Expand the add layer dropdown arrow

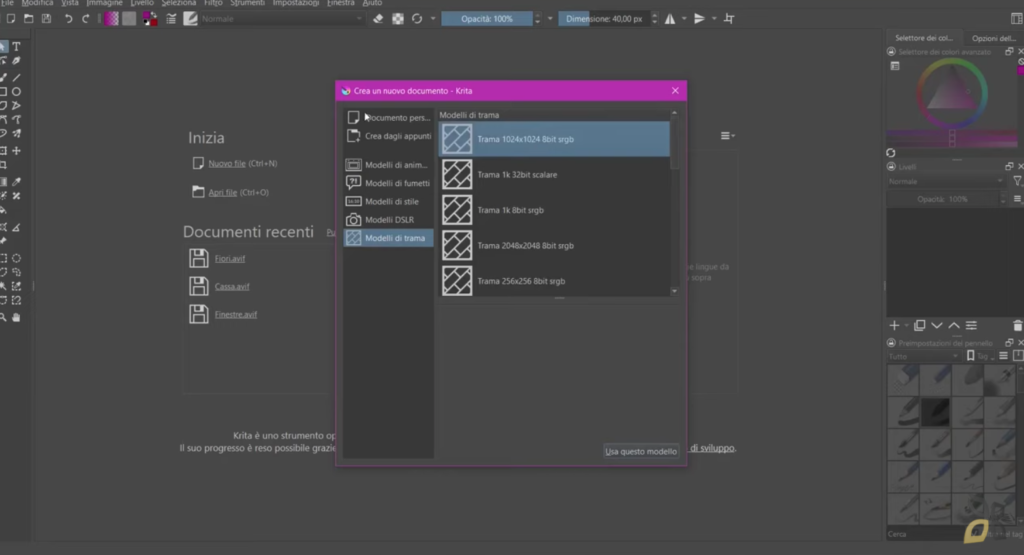[906, 325]
